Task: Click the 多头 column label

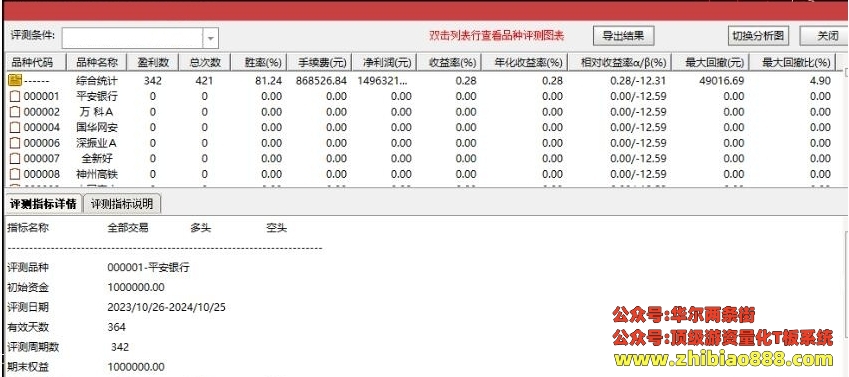Action: [x=200, y=228]
